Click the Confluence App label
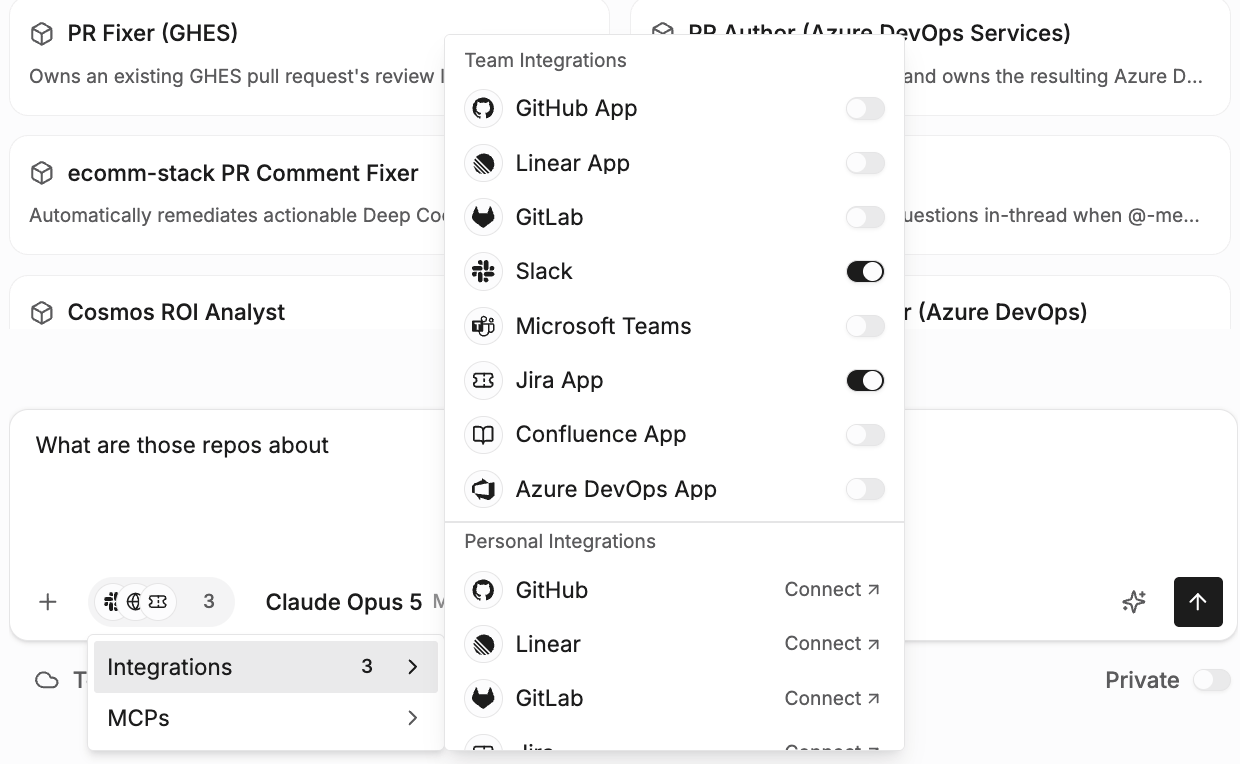Viewport: 1240px width, 764px height. point(601,434)
